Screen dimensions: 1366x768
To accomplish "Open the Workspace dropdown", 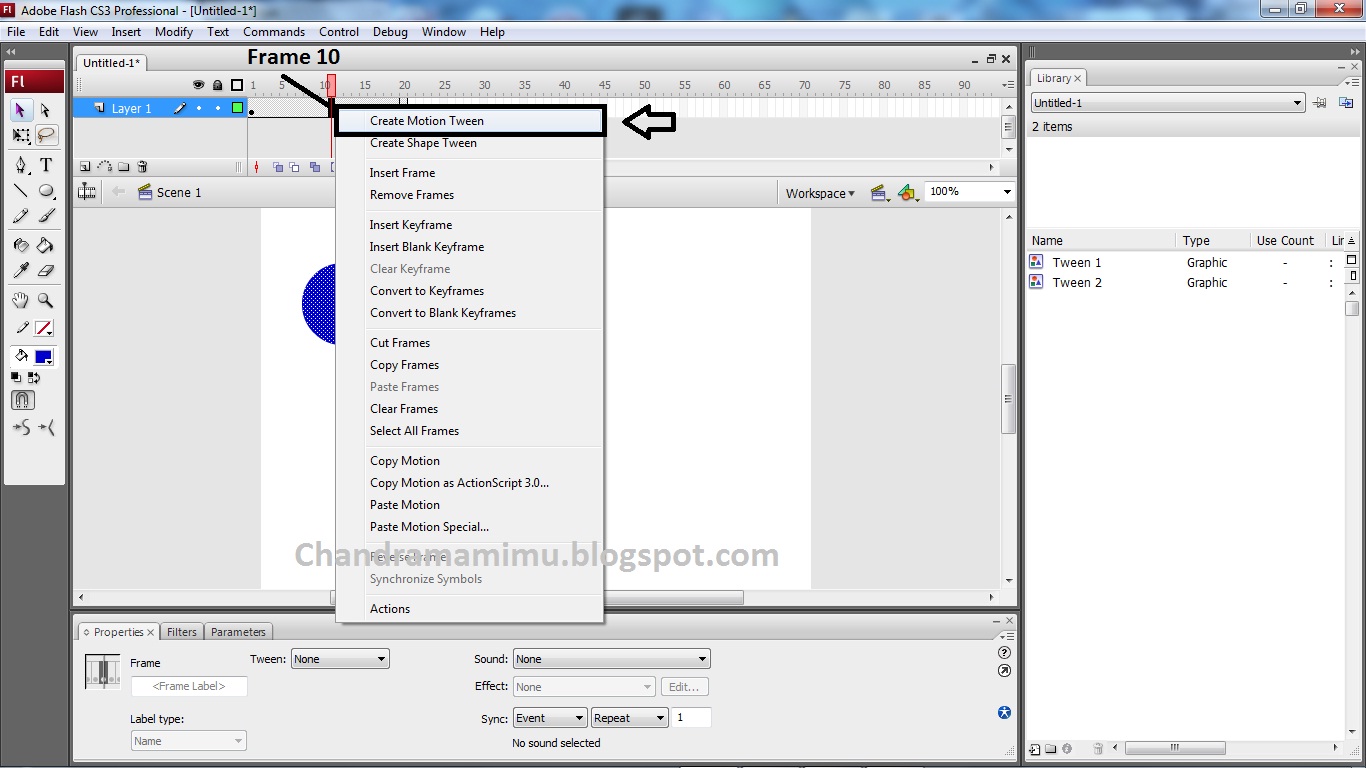I will (820, 193).
